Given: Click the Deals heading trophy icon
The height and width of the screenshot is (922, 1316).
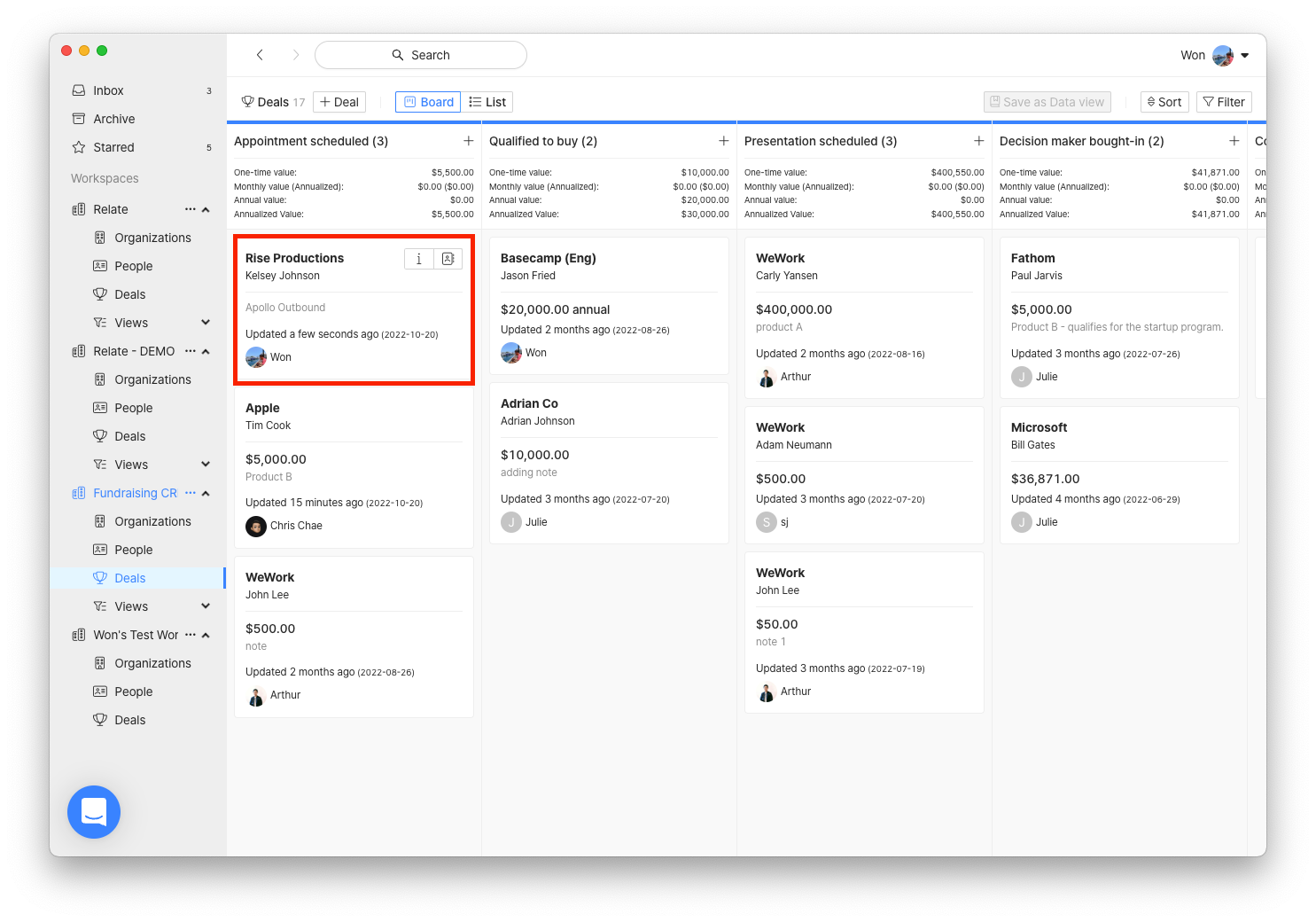Looking at the screenshot, I should (x=248, y=102).
